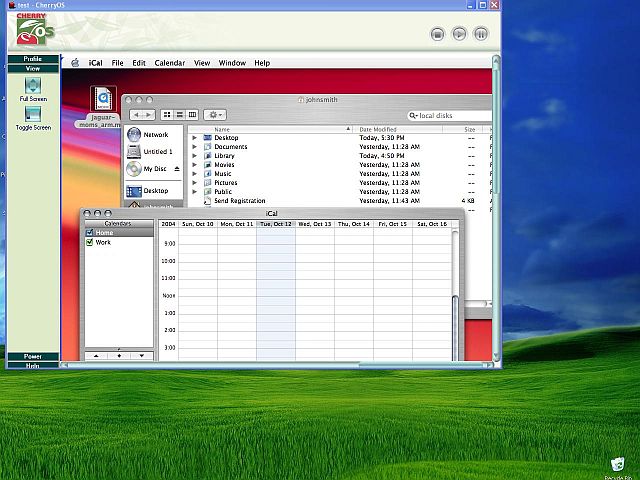Select the Send Registration file
The width and height of the screenshot is (640, 480).
click(240, 201)
